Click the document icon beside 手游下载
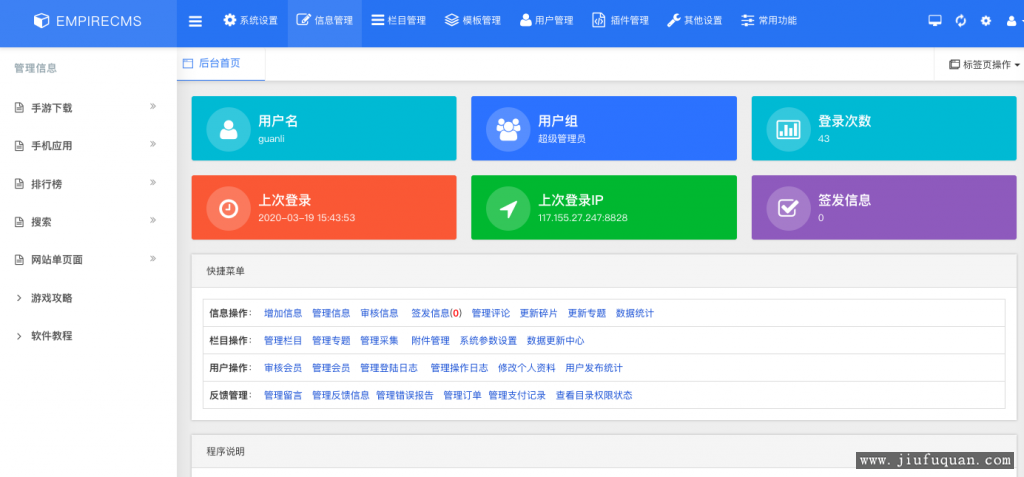This screenshot has height=477, width=1024. point(20,108)
